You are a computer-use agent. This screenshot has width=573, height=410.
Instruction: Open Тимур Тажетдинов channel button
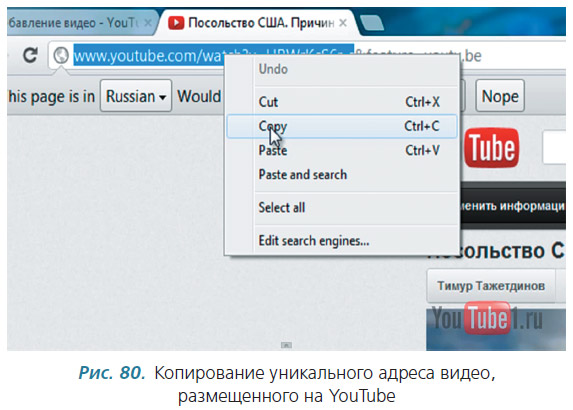click(x=491, y=285)
